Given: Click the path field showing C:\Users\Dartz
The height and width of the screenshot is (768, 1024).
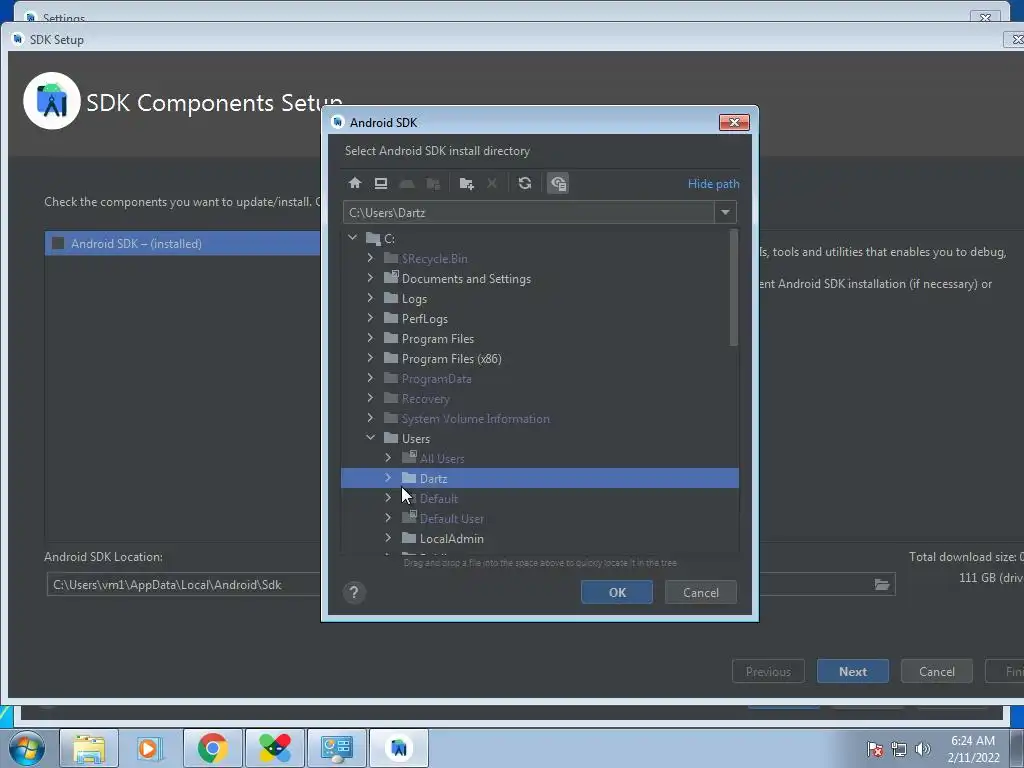Looking at the screenshot, I should pyautogui.click(x=528, y=212).
